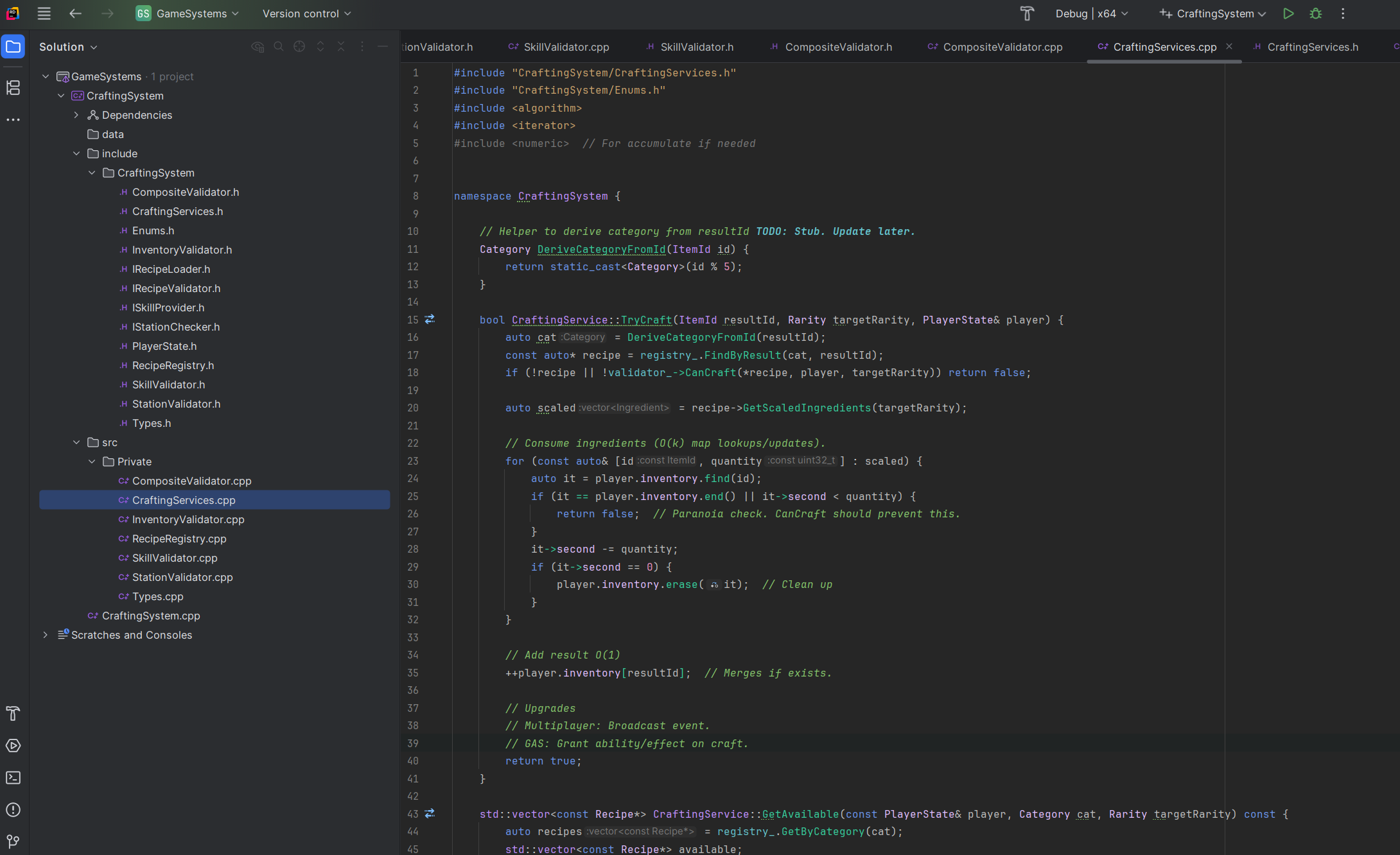Click the Build hammer icon in top toolbar
Viewport: 1400px width, 855px height.
1027,13
